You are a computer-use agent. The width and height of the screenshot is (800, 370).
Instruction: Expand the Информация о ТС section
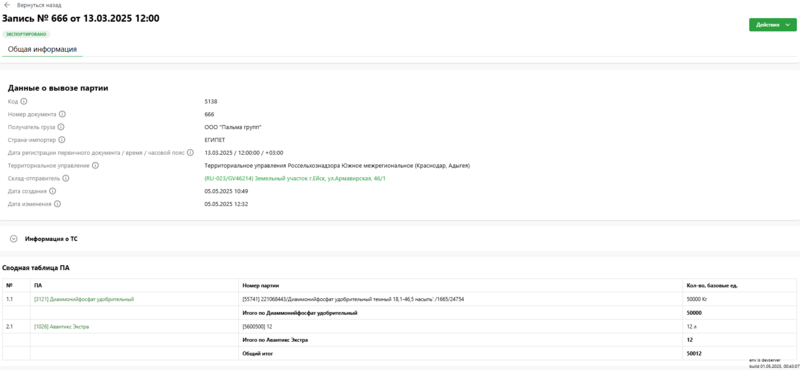pos(14,238)
